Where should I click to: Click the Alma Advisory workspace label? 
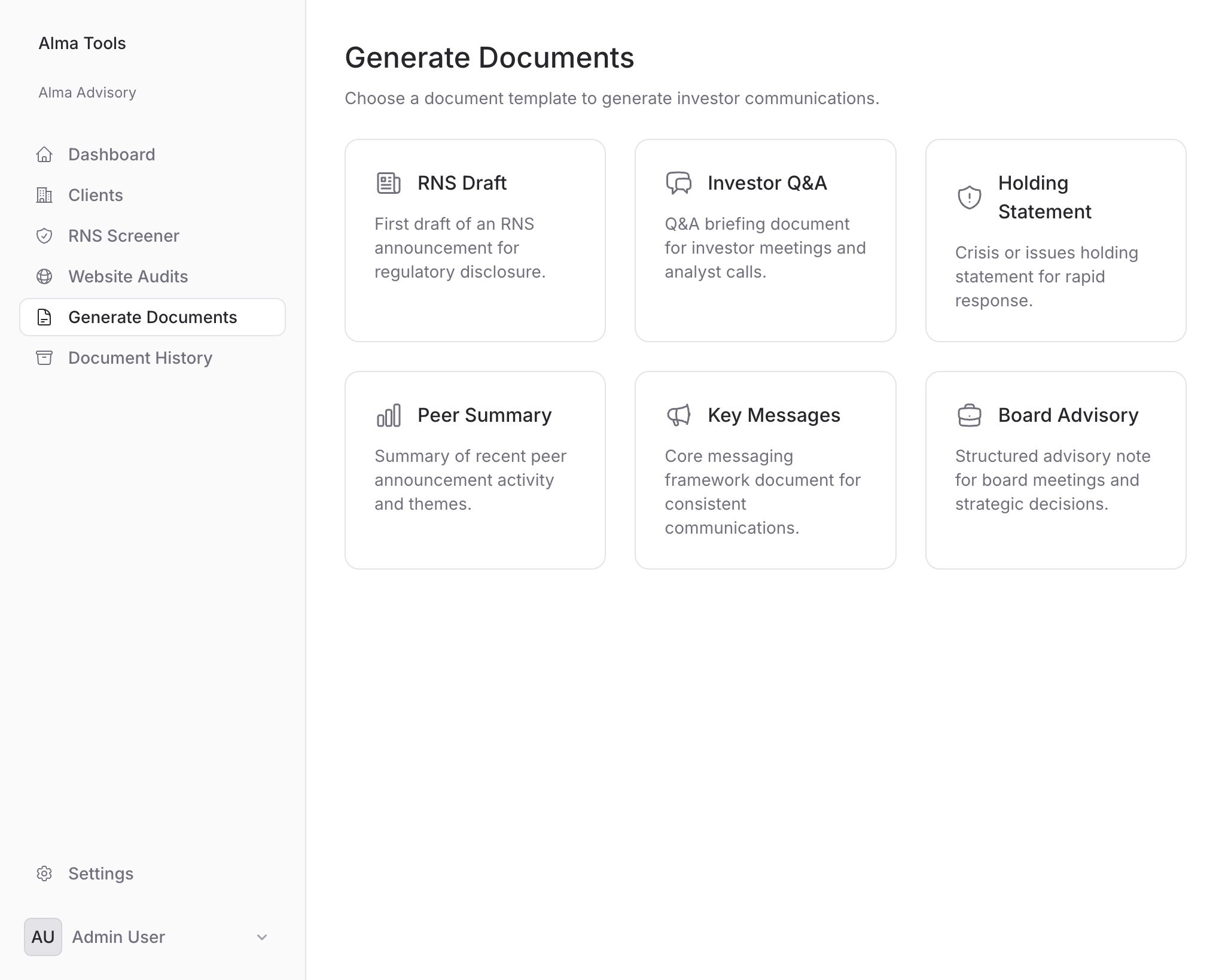(x=87, y=93)
